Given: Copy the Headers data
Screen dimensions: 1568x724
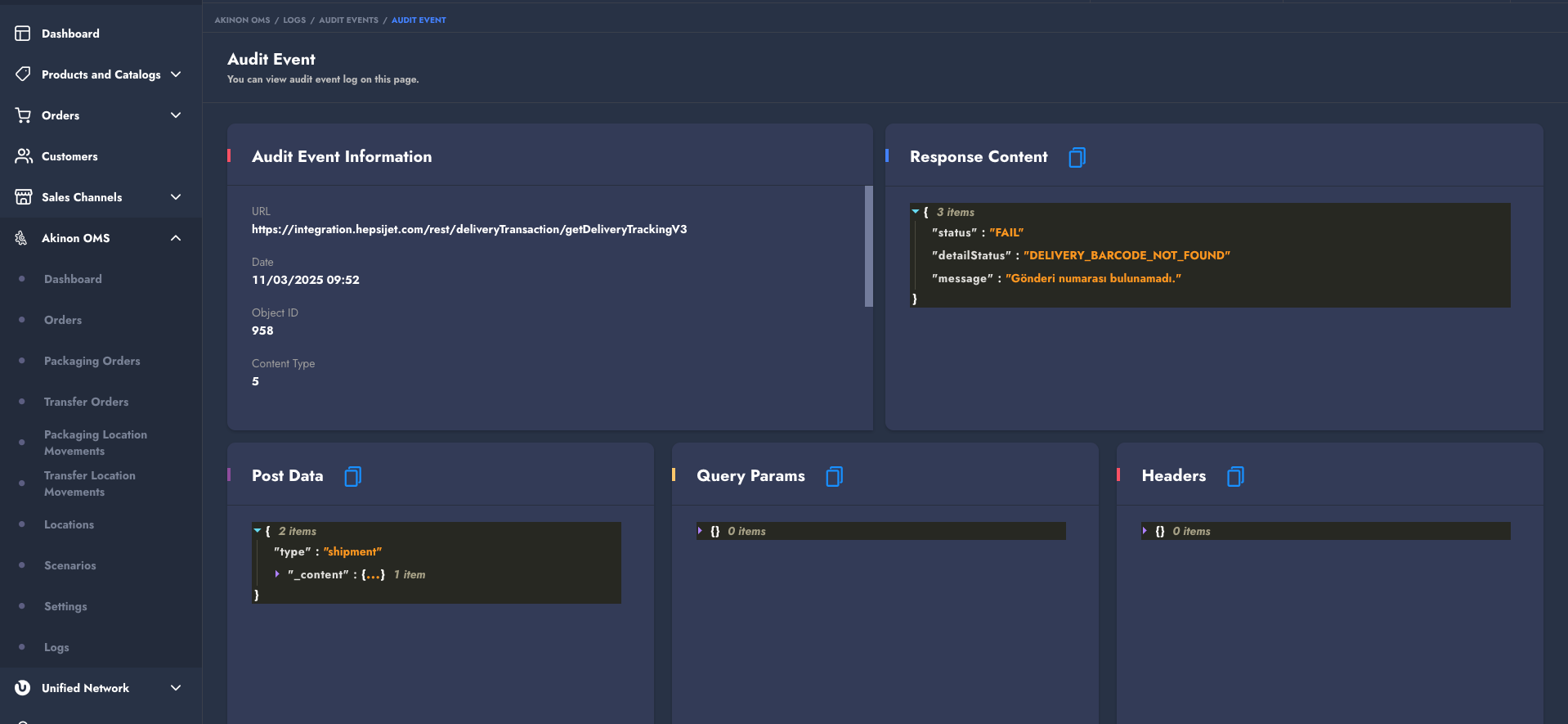Looking at the screenshot, I should [x=1234, y=476].
